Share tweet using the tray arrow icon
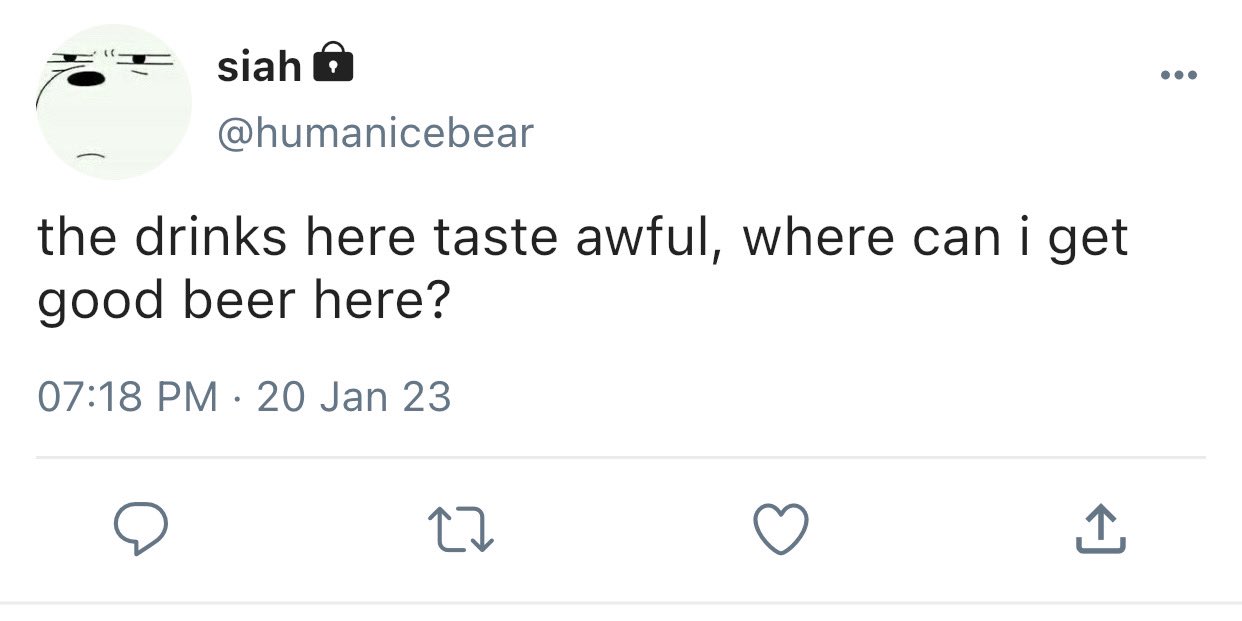 [1101, 529]
